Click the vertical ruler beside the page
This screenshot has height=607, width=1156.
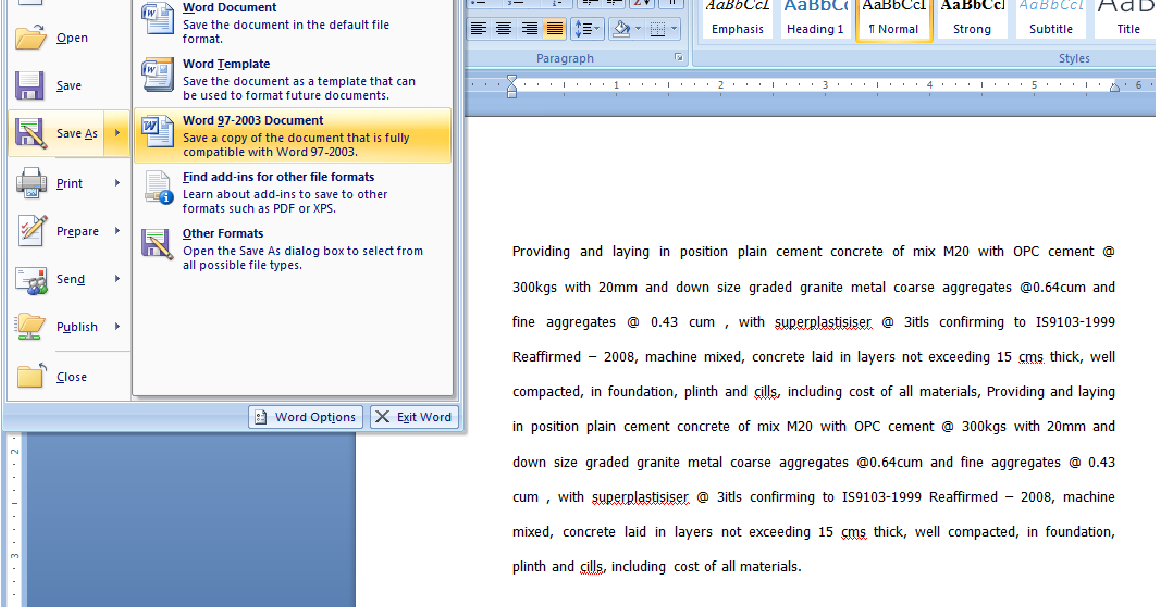click(x=15, y=519)
